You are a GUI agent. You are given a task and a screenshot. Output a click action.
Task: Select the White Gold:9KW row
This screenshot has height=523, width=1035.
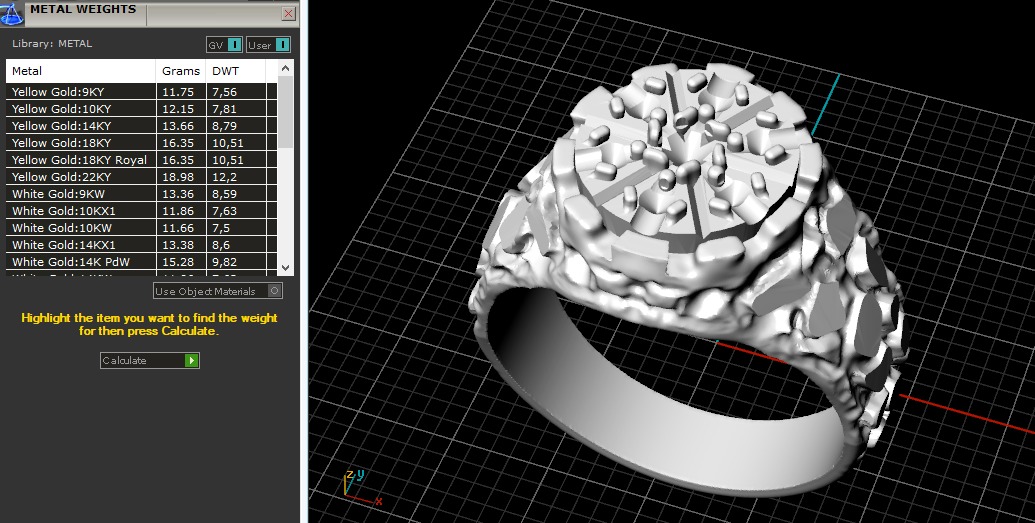(x=142, y=194)
